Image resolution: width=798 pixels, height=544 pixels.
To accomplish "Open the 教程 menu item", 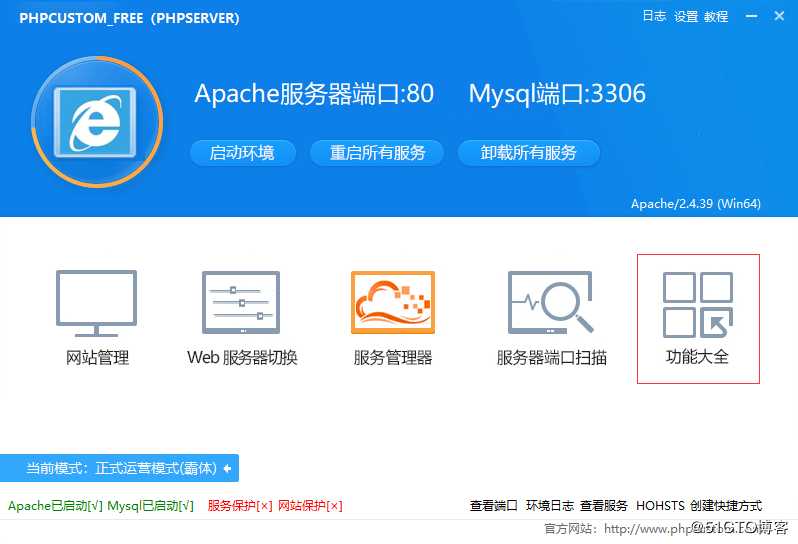I will tap(716, 16).
